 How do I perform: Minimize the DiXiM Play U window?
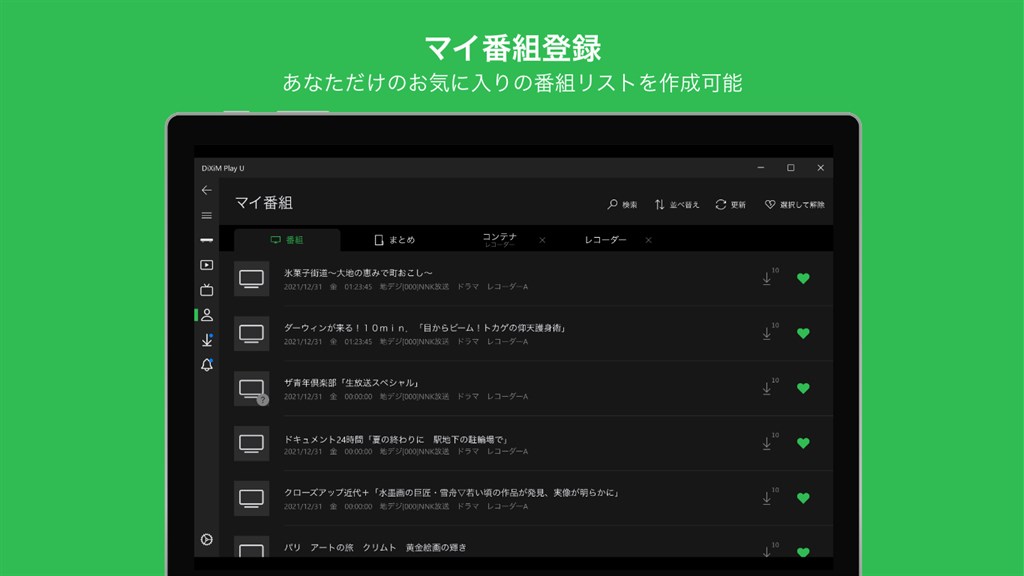pyautogui.click(x=761, y=168)
